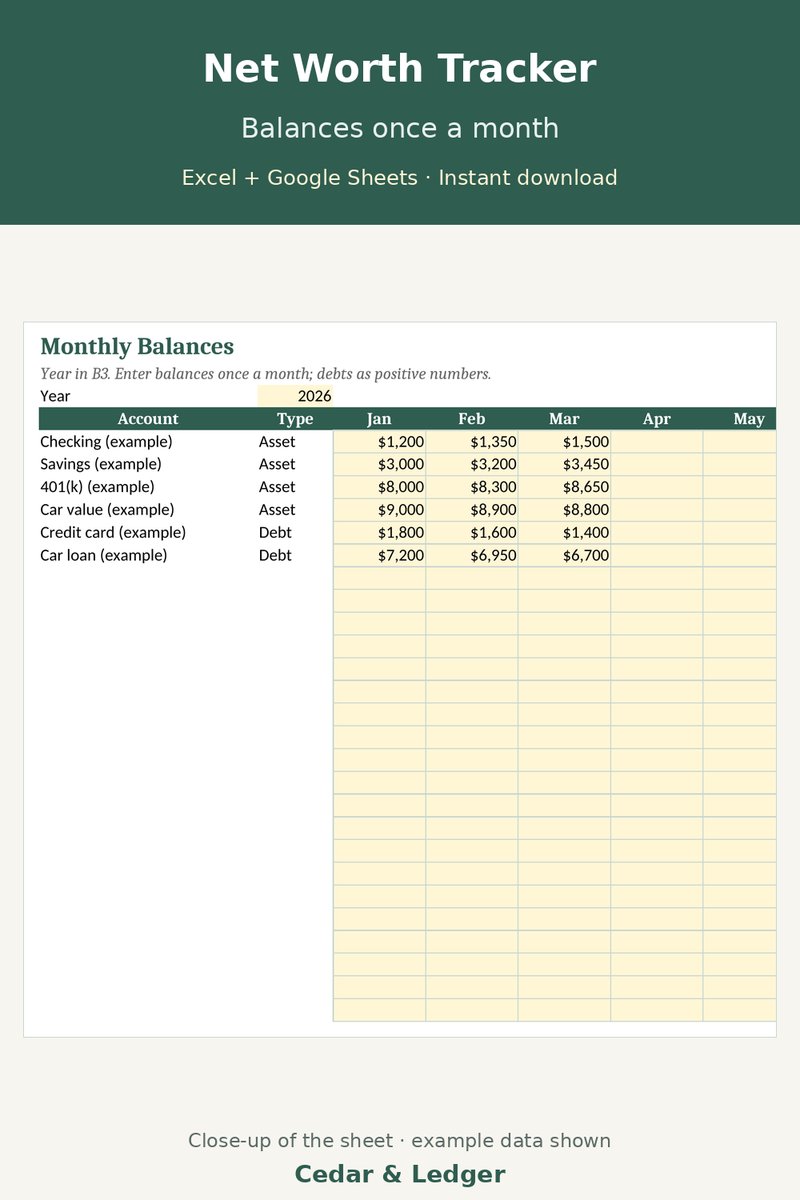
Task: Click the Savings March balance $3,450
Action: (564, 464)
